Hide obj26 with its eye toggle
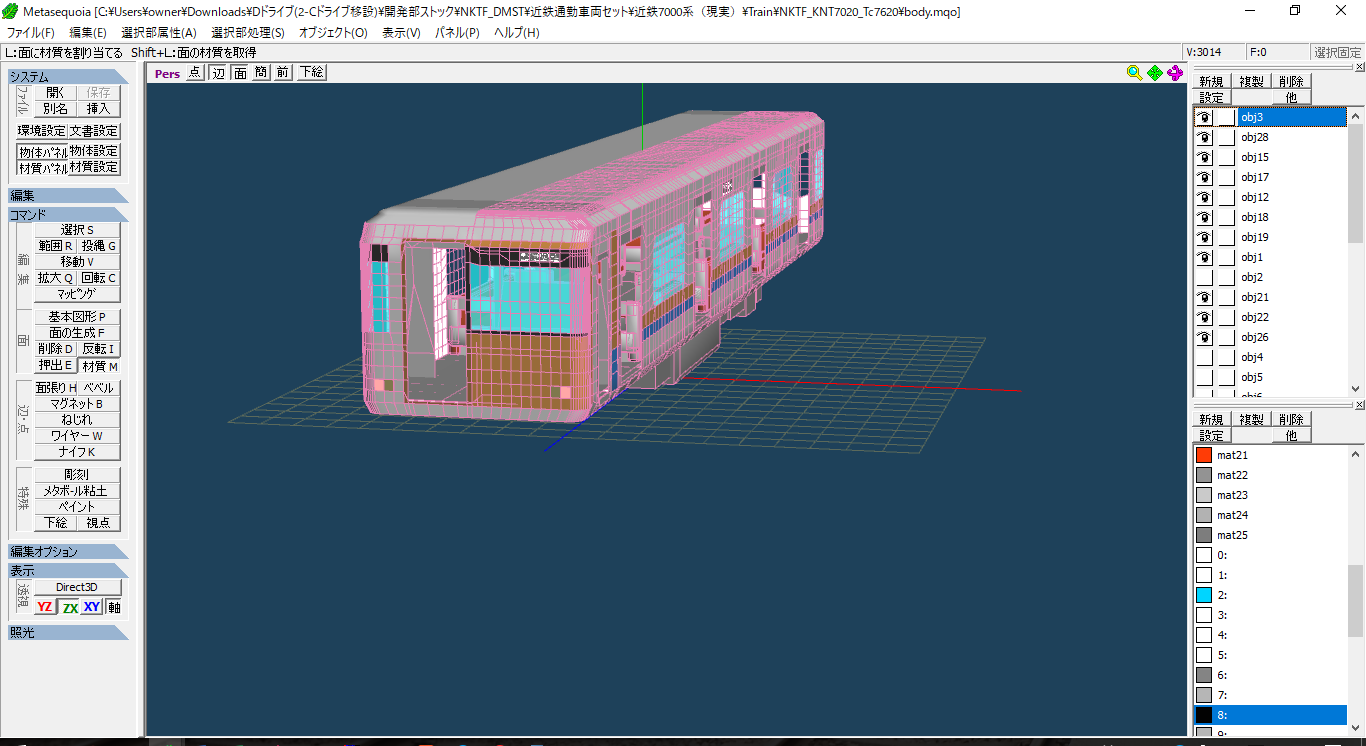Screen dimensions: 1366x746 coord(1204,337)
